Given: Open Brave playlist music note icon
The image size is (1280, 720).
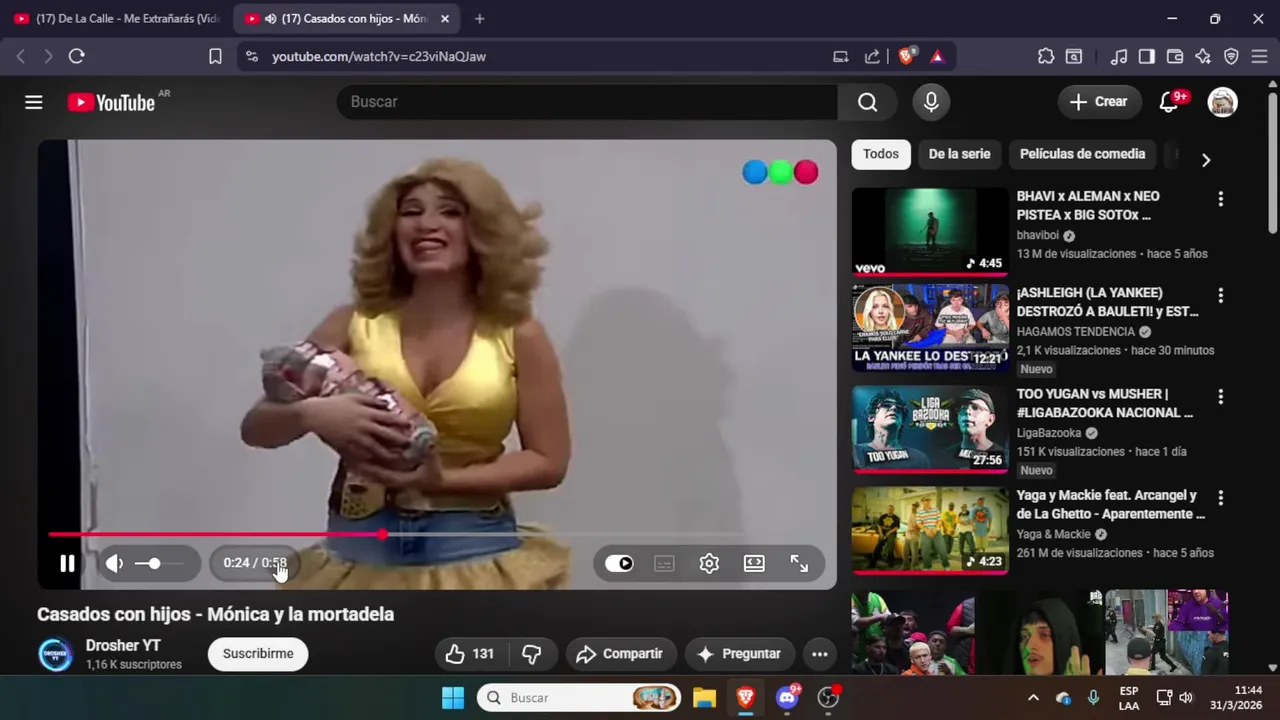Looking at the screenshot, I should coord(1120,56).
